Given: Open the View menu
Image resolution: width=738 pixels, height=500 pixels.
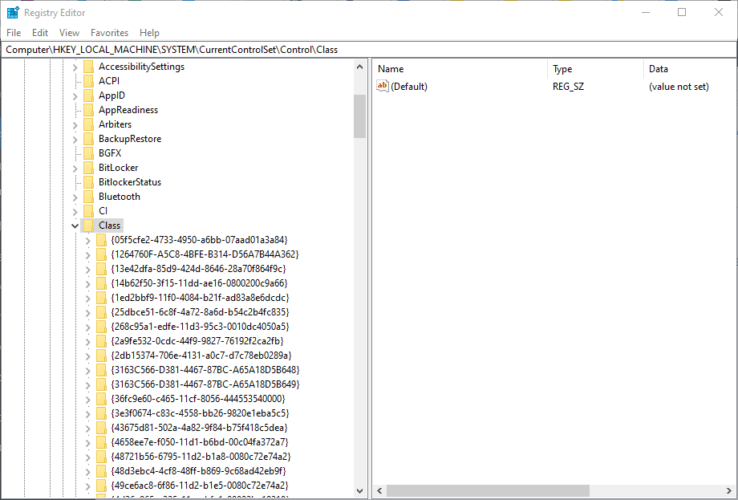Looking at the screenshot, I should (x=69, y=32).
